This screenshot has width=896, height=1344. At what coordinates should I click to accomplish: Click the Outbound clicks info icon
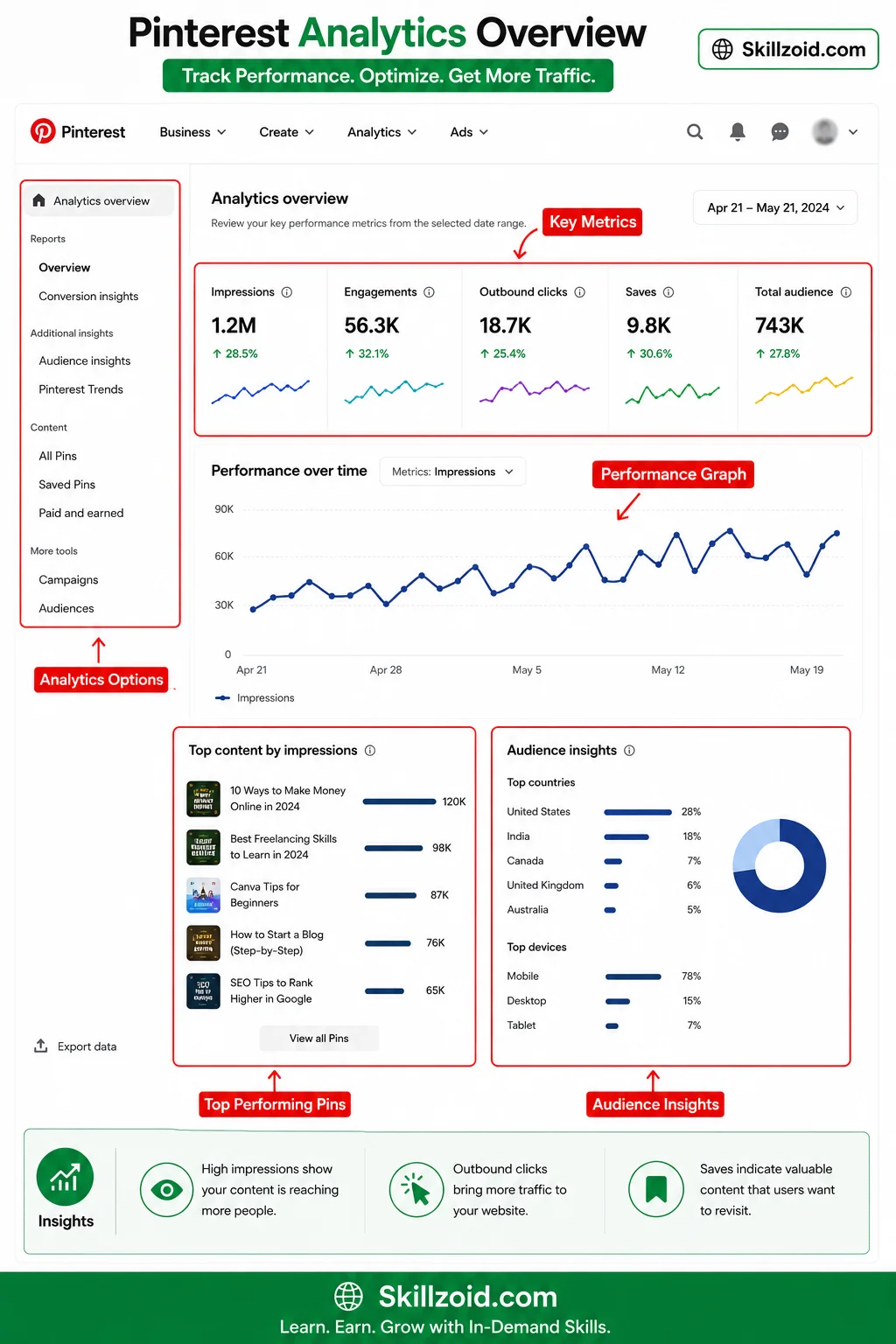tap(580, 292)
